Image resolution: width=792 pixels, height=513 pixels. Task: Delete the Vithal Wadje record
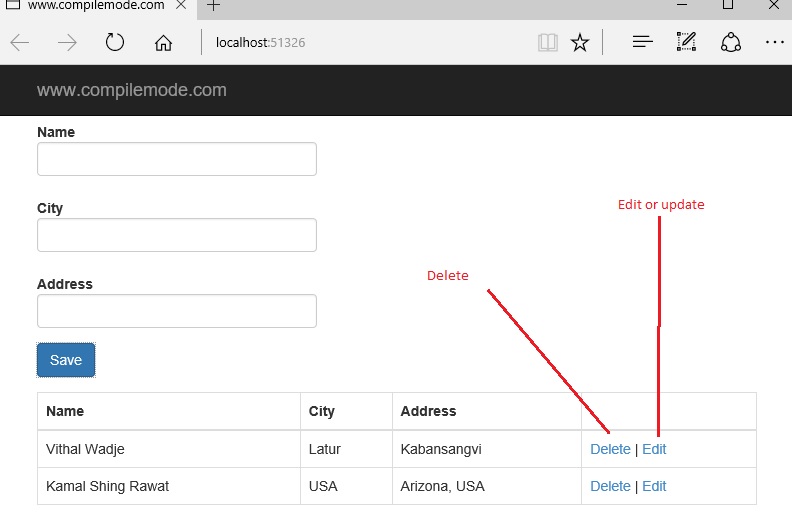(610, 449)
